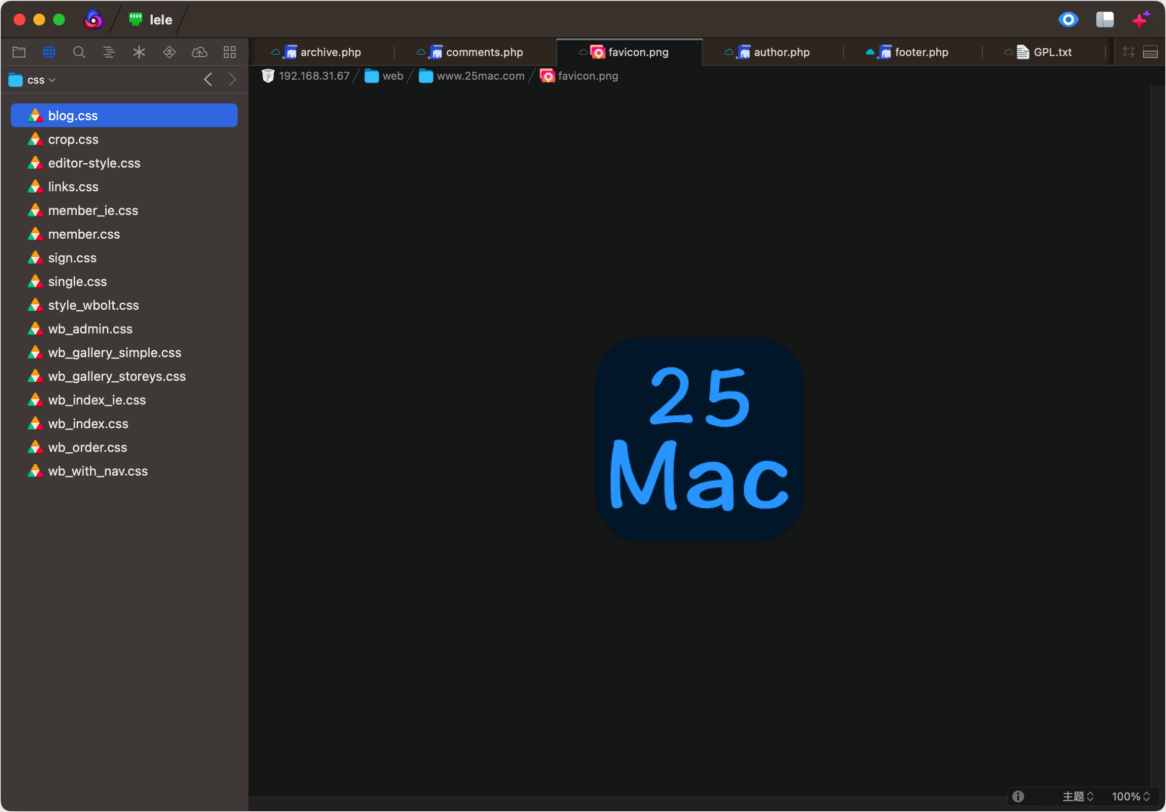The height and width of the screenshot is (812, 1166).
Task: Open the lele project button
Action: pyautogui.click(x=151, y=20)
